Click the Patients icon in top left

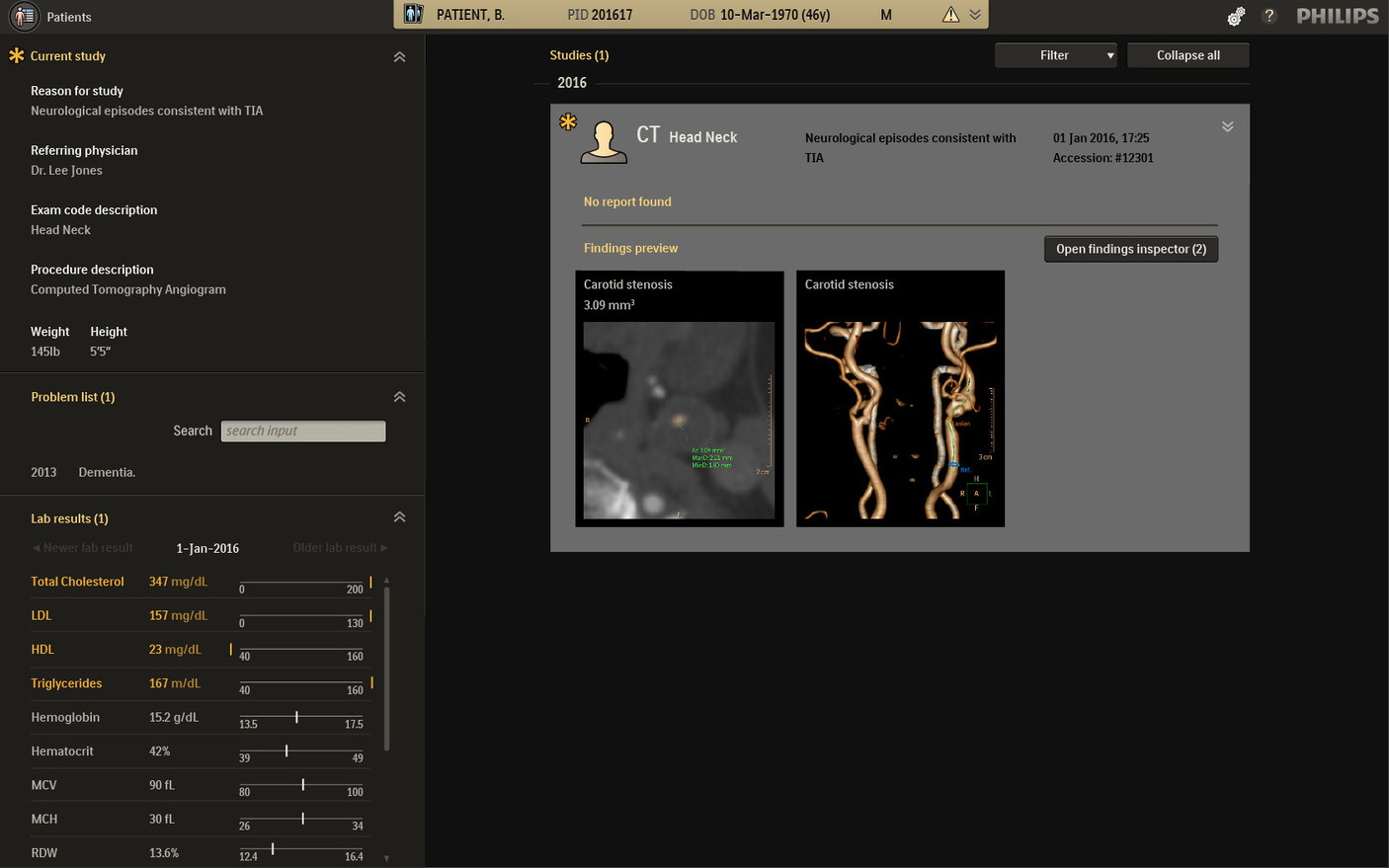coord(24,16)
